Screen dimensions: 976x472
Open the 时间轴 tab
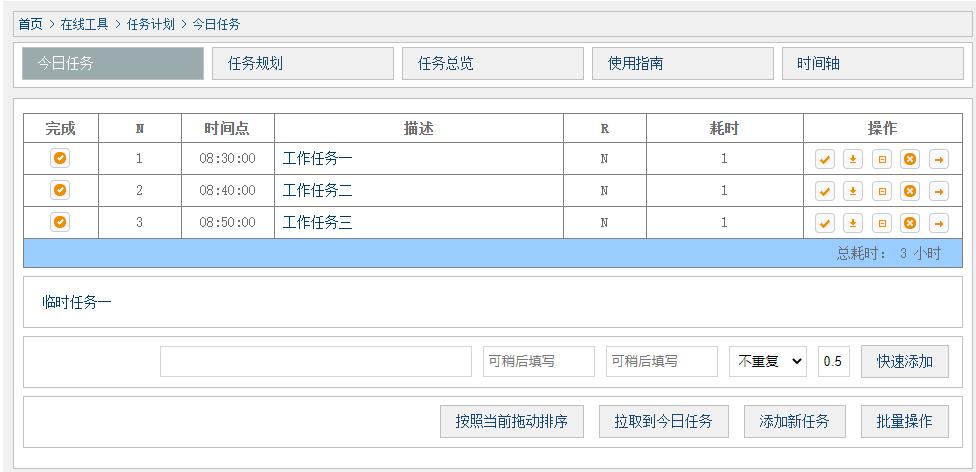point(873,64)
